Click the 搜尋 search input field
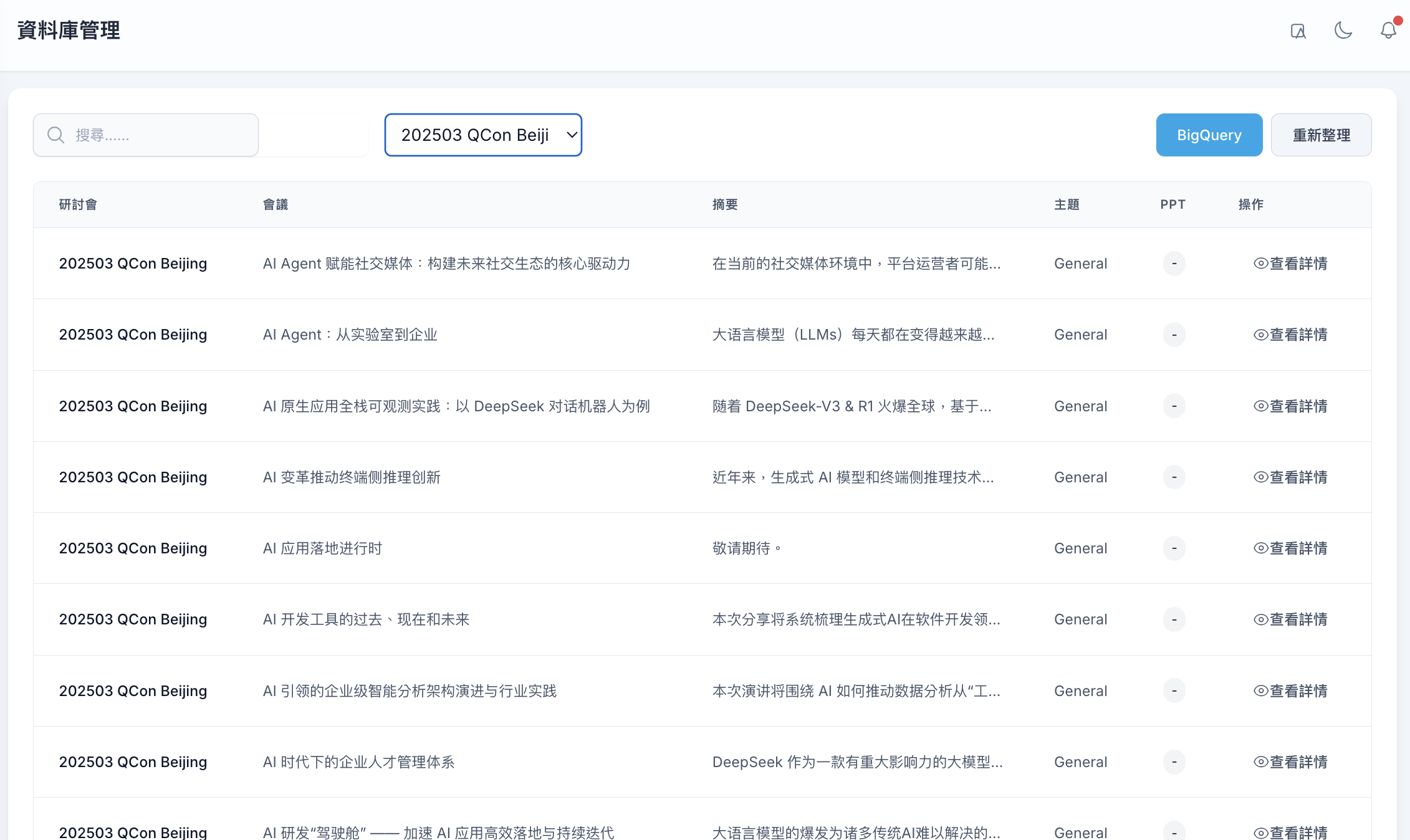Image resolution: width=1410 pixels, height=840 pixels. (156, 135)
